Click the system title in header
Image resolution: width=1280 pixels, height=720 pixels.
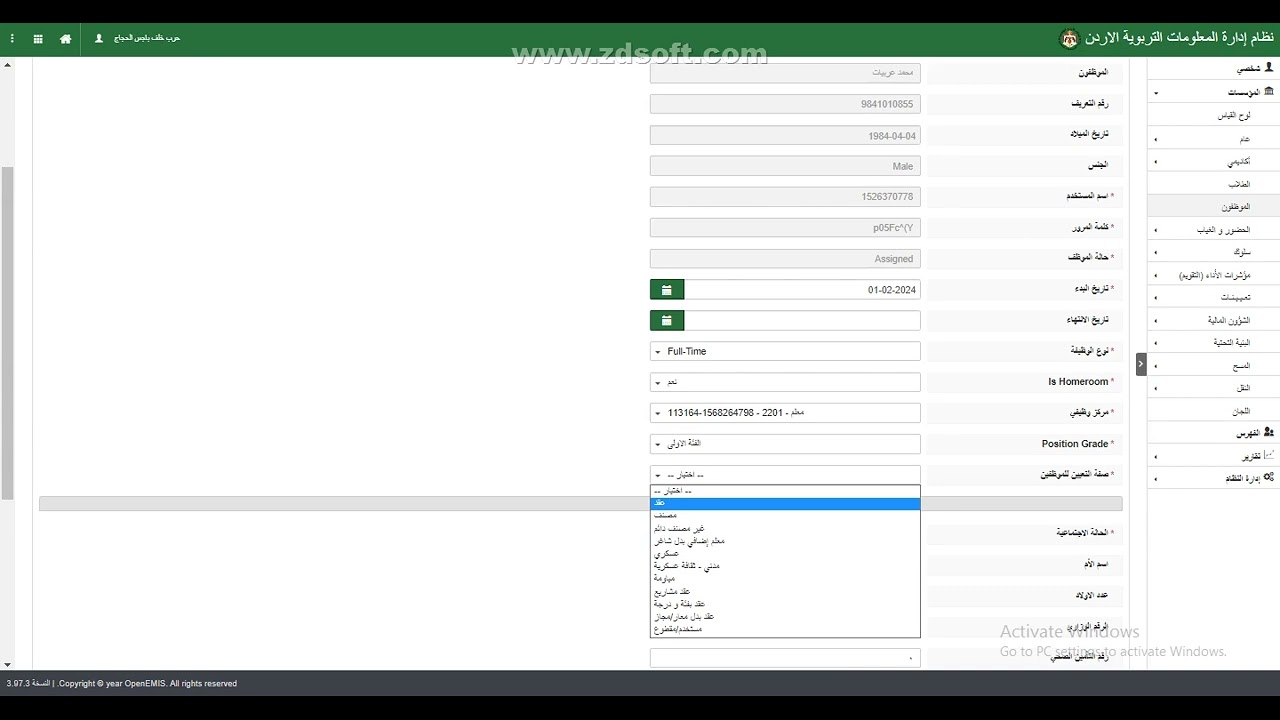point(1180,38)
